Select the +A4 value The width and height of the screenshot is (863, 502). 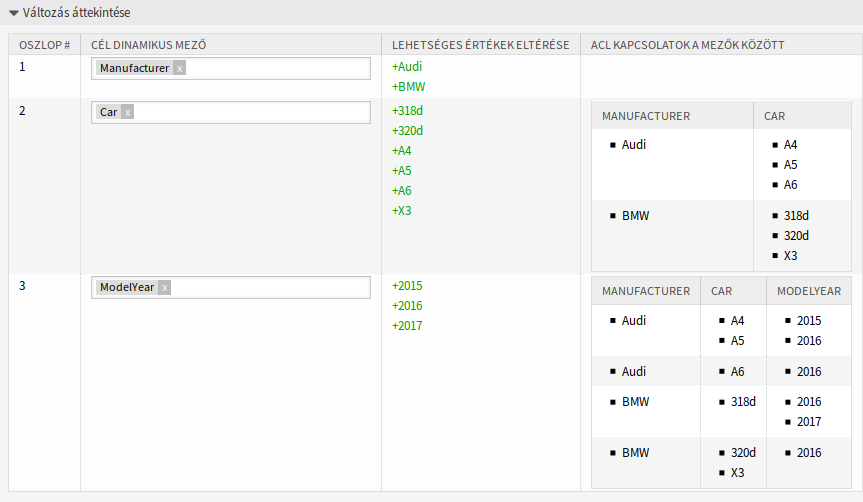click(401, 151)
